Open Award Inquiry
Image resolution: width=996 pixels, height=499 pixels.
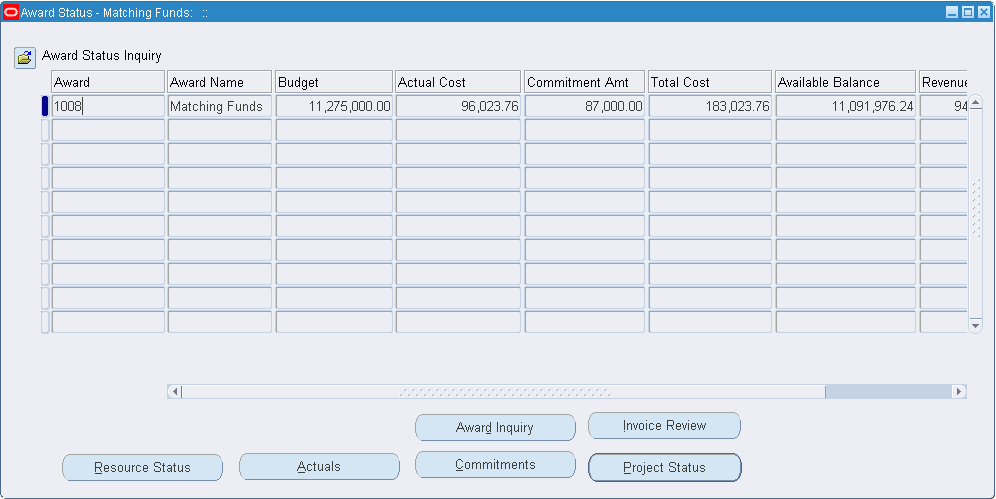(495, 427)
